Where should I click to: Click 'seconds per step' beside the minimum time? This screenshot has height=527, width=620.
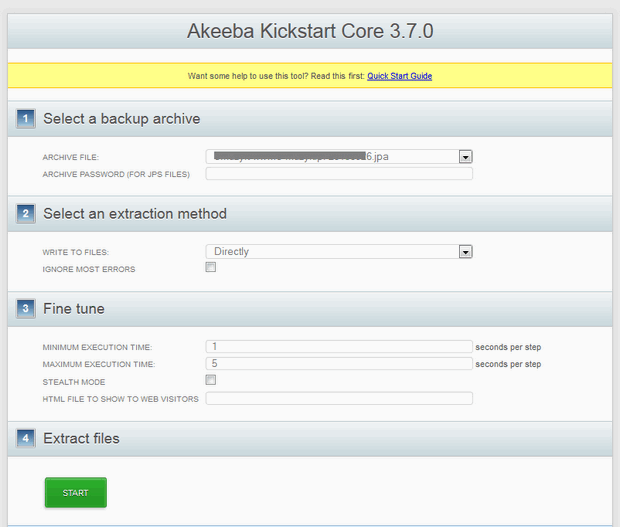click(x=508, y=347)
